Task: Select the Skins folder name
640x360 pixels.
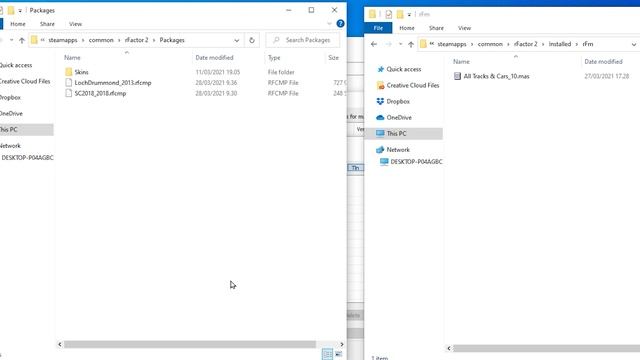Action: click(x=81, y=72)
